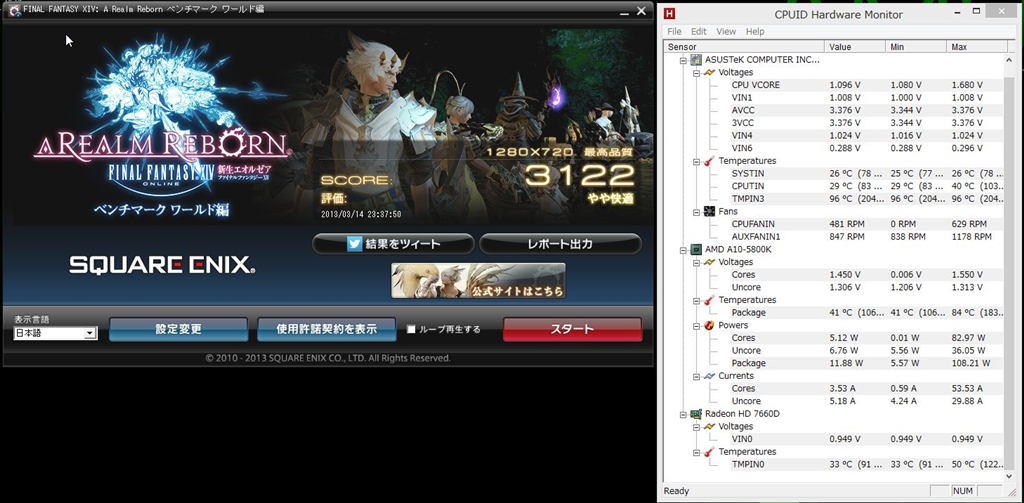Screen dimensions: 1024x503
Task: Click the Hardware Monitor vertical scrollbar
Action: [x=1009, y=268]
